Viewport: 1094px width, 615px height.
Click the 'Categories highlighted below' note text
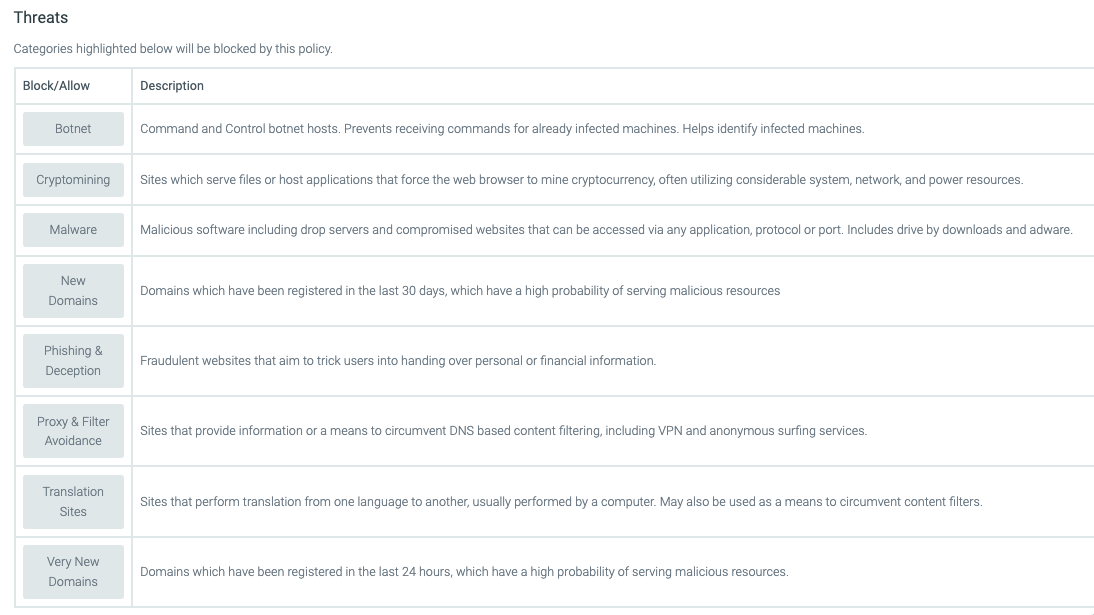pyautogui.click(x=173, y=49)
